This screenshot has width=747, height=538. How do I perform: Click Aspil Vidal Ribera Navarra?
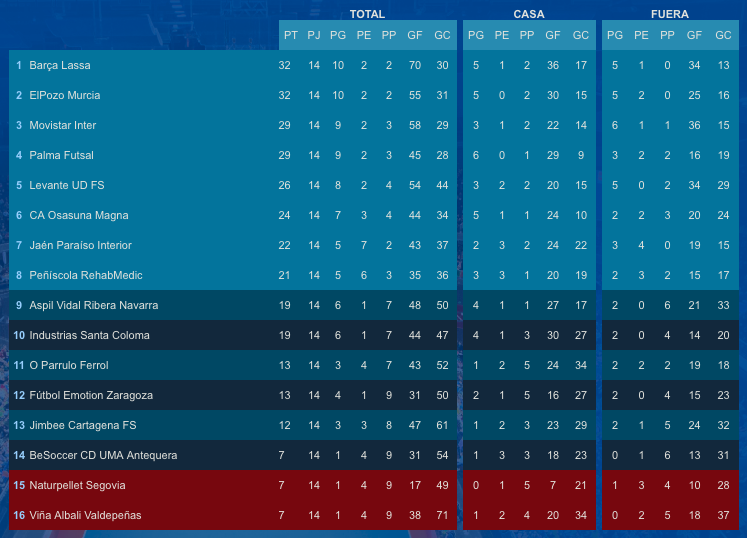click(94, 306)
